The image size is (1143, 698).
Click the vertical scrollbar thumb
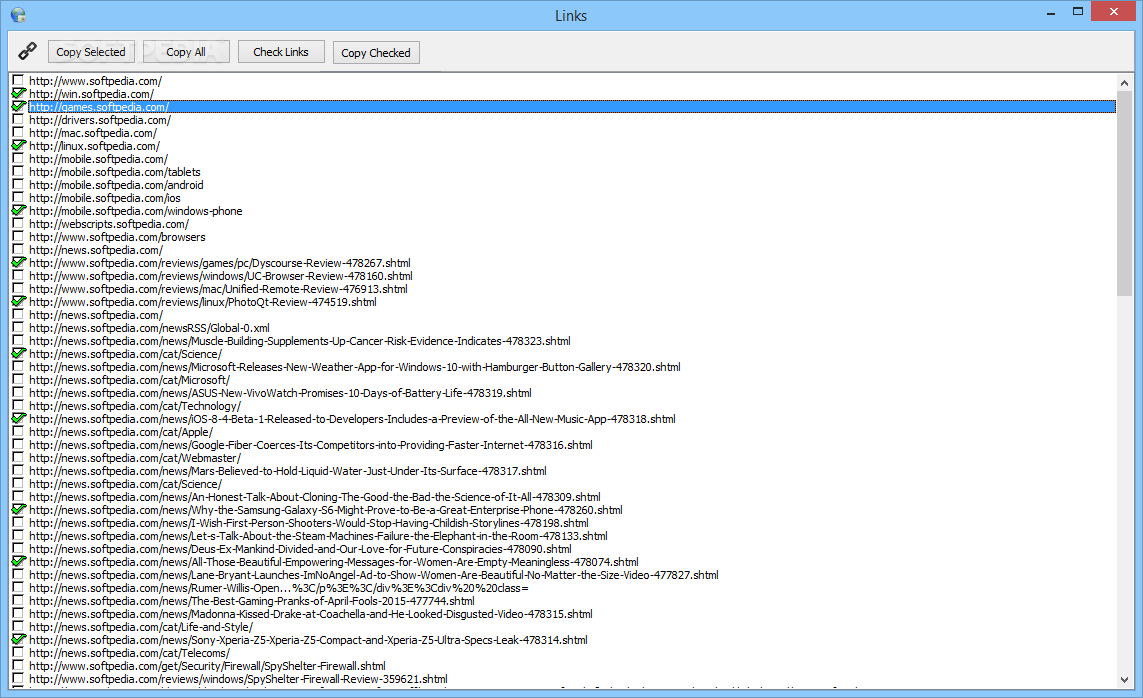[x=1124, y=194]
